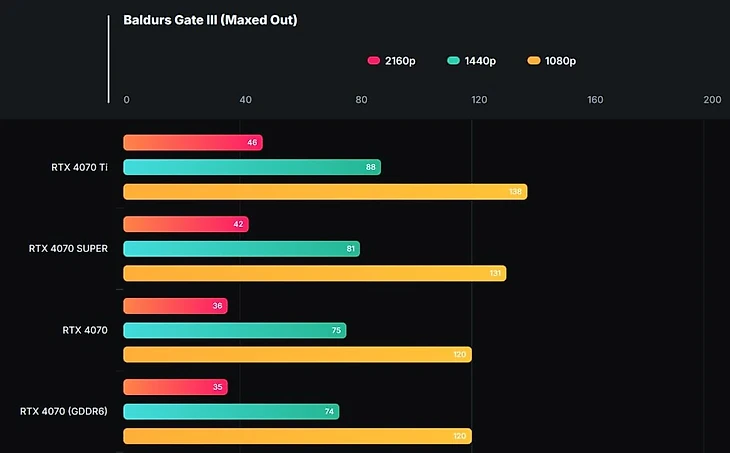Viewport: 730px width, 453px height.
Task: Click the RTX 4070 bar showing 75
Action: pos(234,330)
